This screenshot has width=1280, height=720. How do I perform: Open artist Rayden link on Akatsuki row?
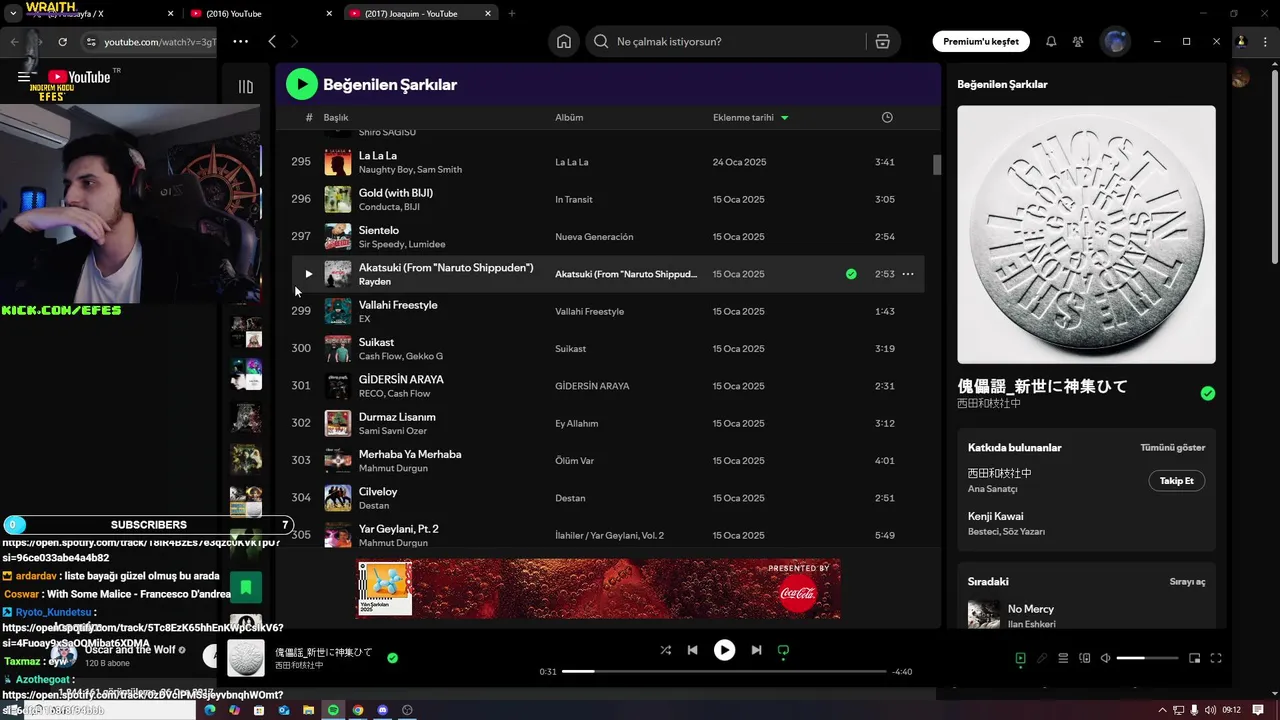[x=375, y=282]
